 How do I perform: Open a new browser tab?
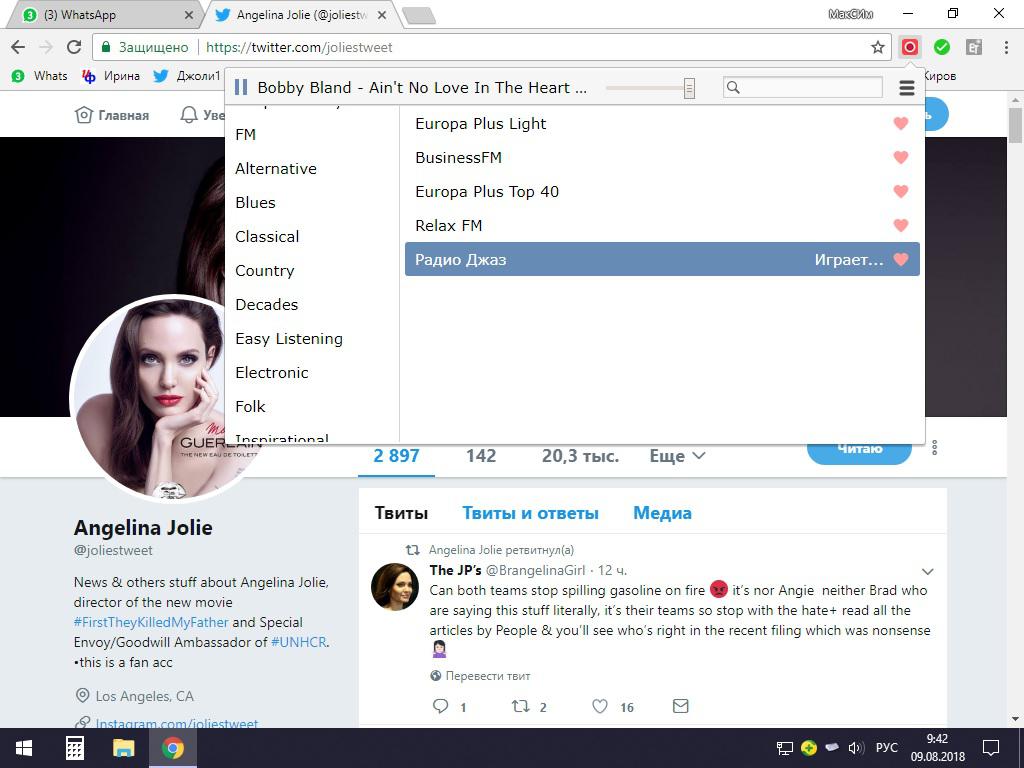tap(419, 16)
